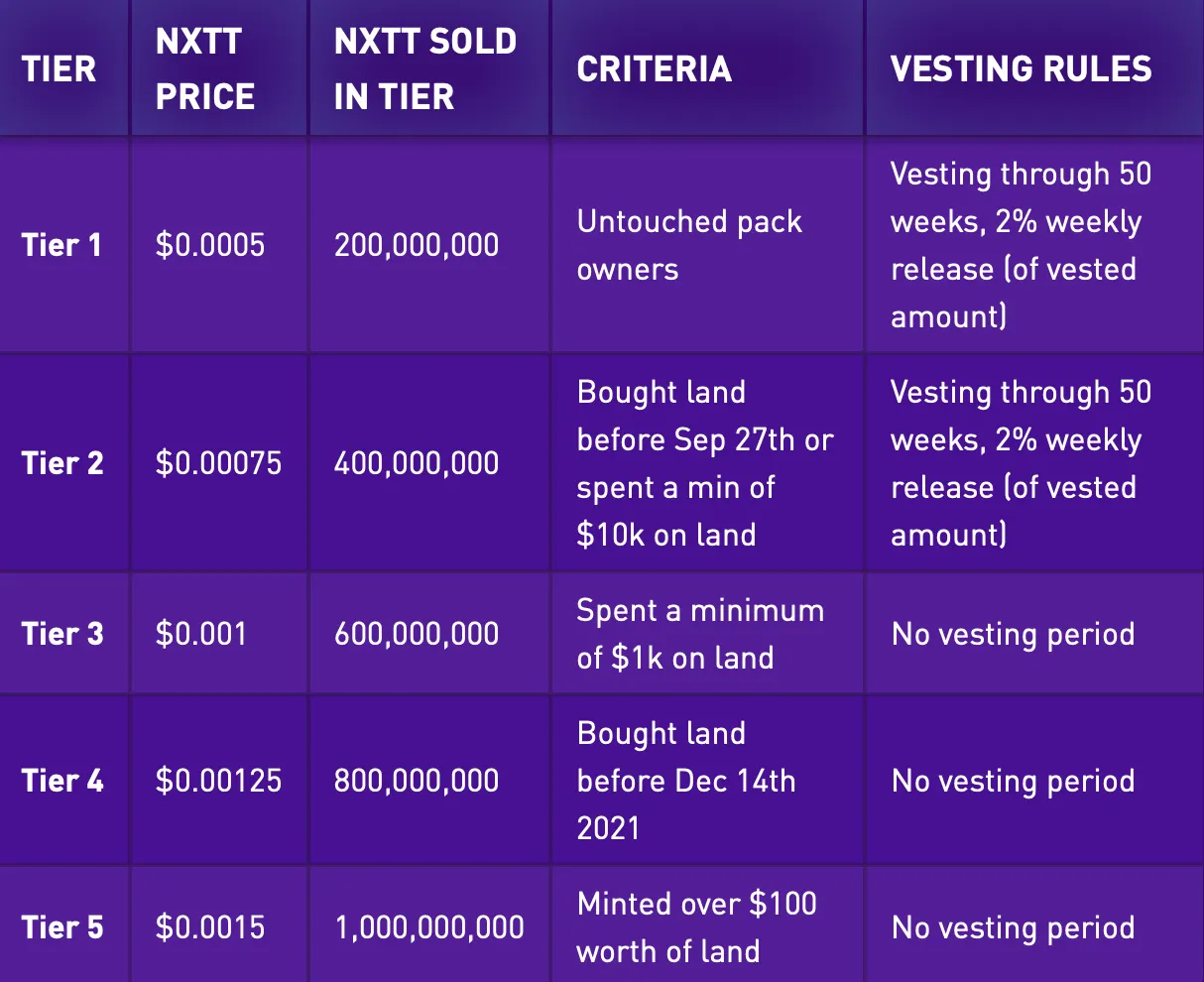Select the $0.00075 price cell
This screenshot has width=1204, height=982.
coord(218,463)
